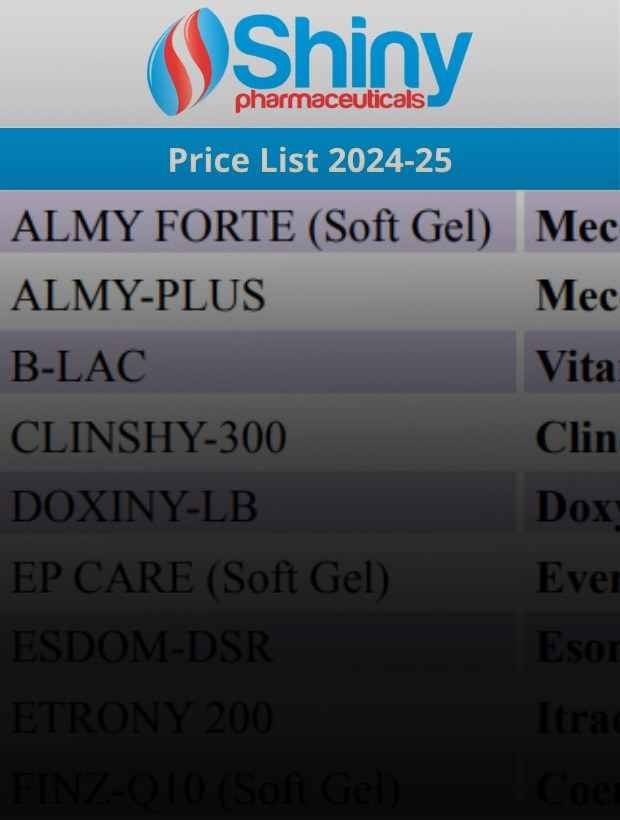Click the DOXINY-LB product name

coord(134,506)
